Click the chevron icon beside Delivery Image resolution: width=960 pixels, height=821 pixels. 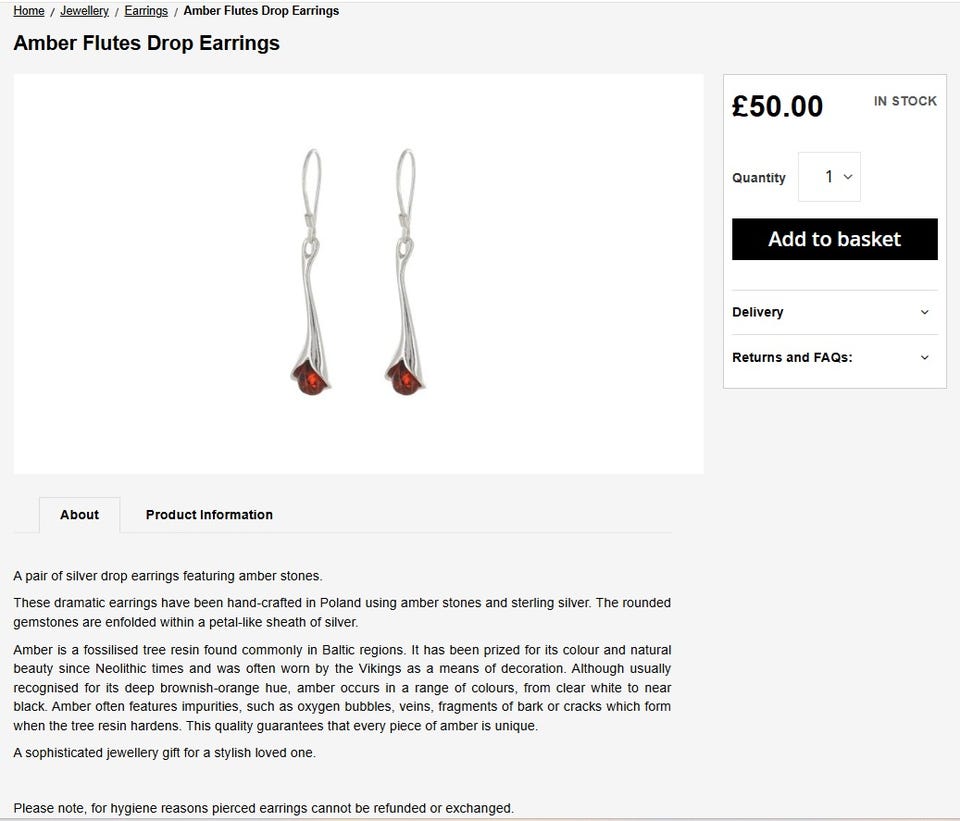924,312
